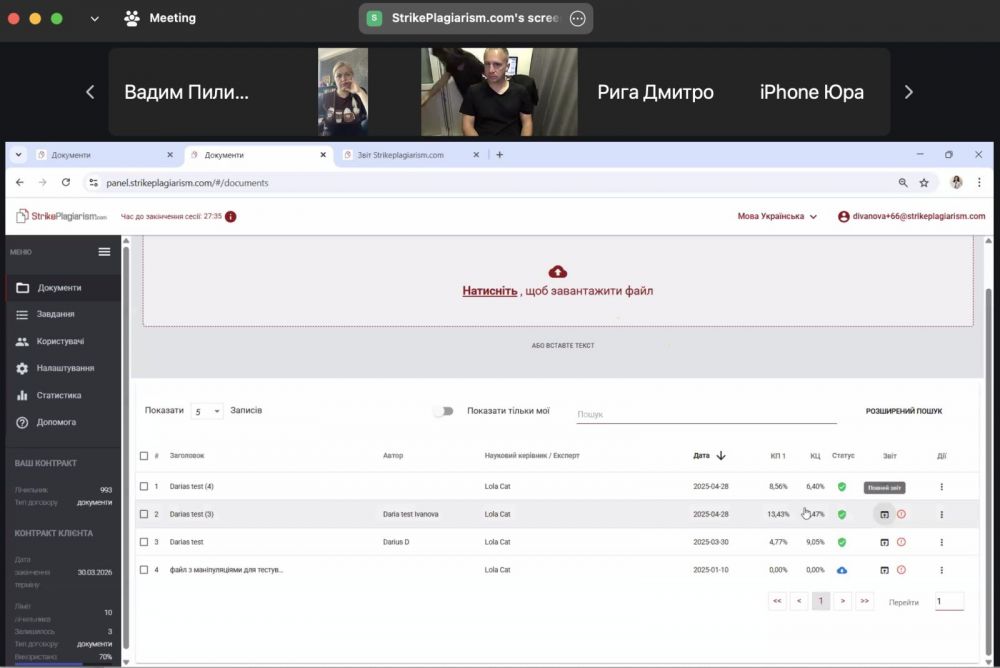Go to last page with >> button
1000x668 pixels.
(864, 601)
